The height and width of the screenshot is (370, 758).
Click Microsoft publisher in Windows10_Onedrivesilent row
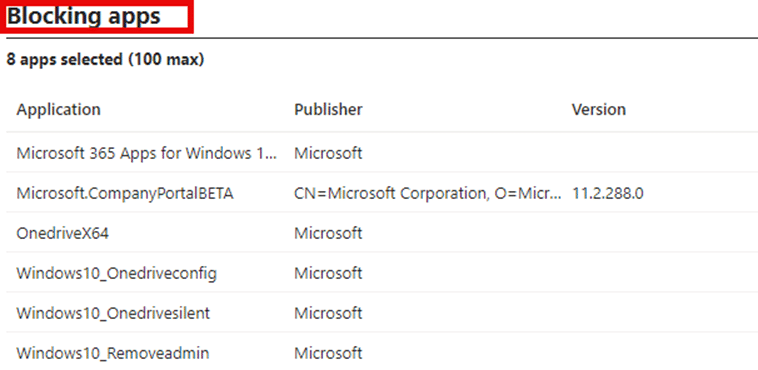pyautogui.click(x=328, y=313)
